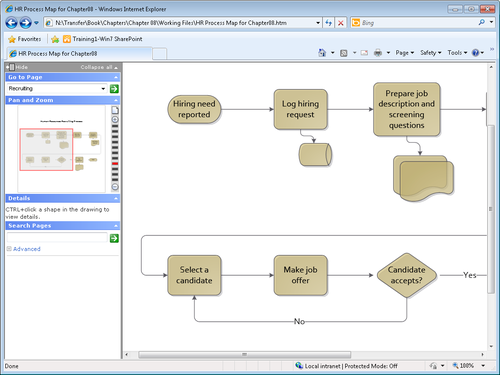
Task: Click the zoom in plus icon
Action: click(x=115, y=119)
